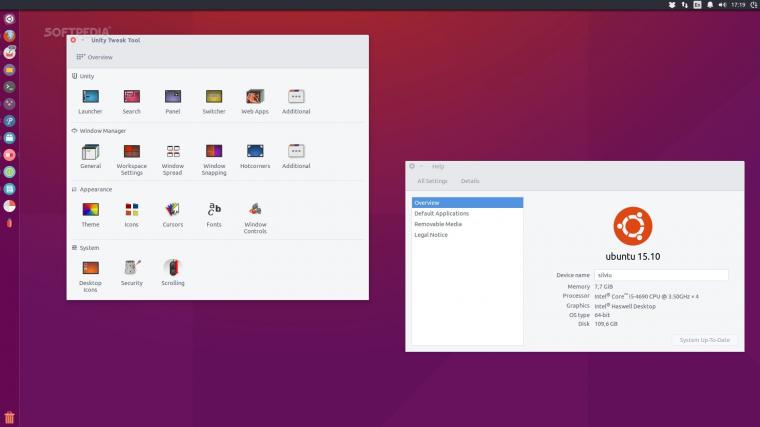
Task: Open the Ubuntu Dash from the launcher
Action: [9, 19]
